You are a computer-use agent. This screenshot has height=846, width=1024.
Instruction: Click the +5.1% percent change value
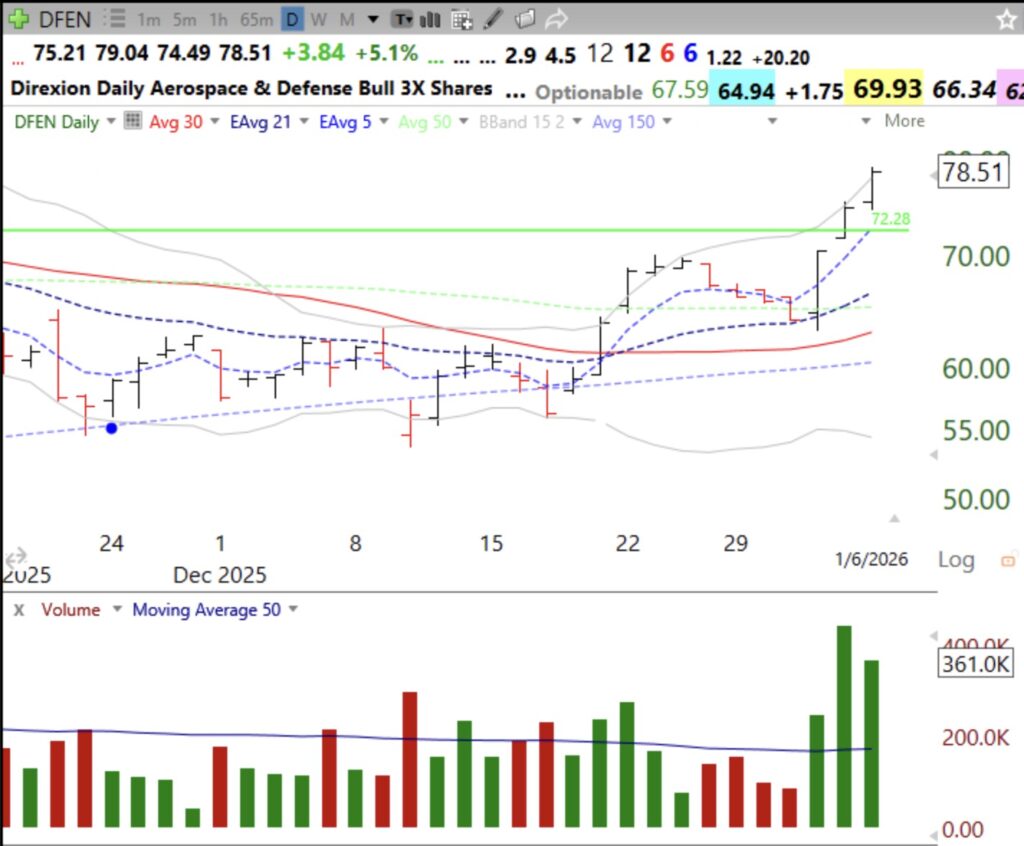(386, 52)
